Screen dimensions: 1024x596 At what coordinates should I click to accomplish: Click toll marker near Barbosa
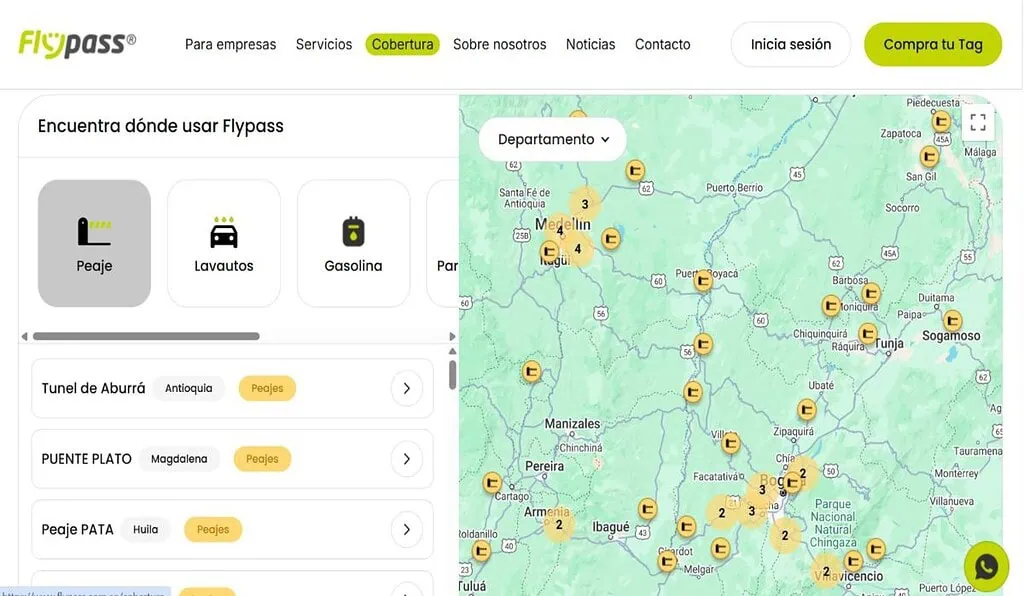871,293
